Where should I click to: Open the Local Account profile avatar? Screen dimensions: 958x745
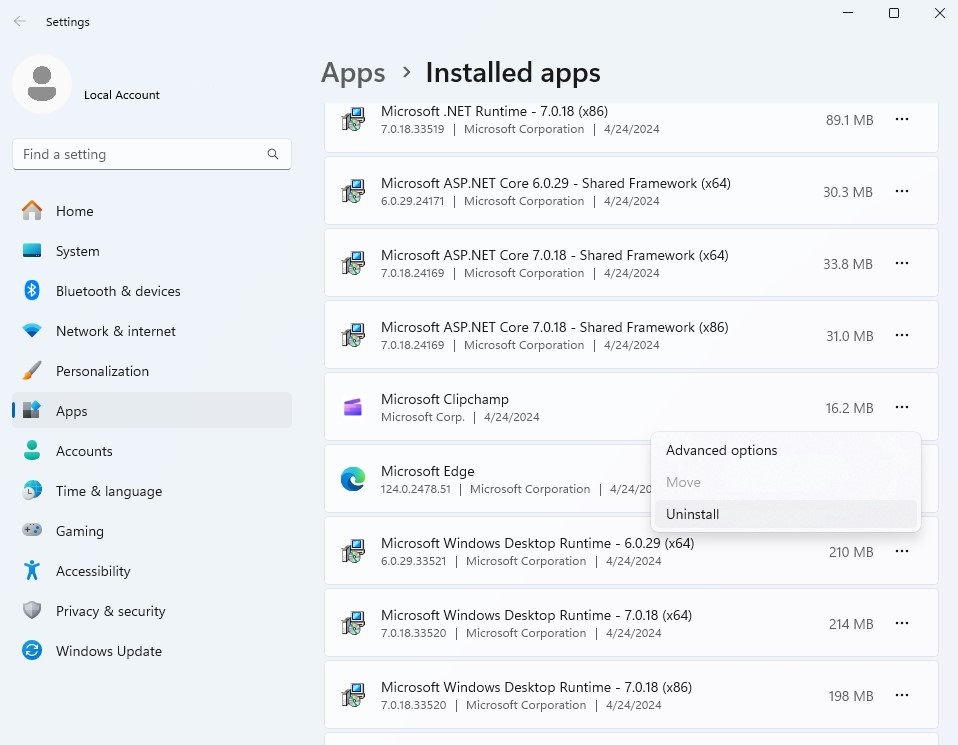point(42,84)
